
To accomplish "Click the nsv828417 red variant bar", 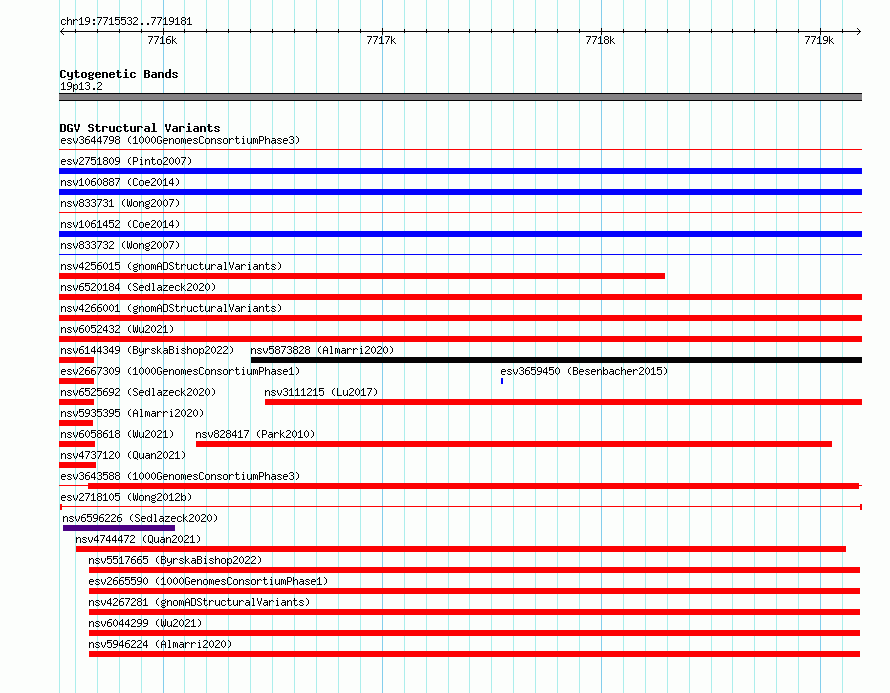I will pos(514,444).
